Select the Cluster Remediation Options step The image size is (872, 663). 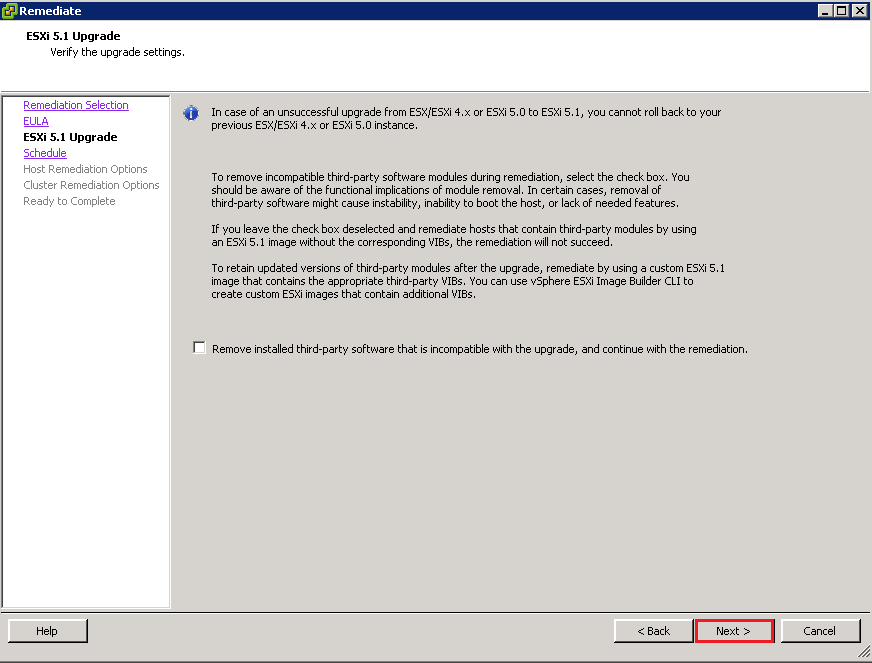click(x=91, y=185)
